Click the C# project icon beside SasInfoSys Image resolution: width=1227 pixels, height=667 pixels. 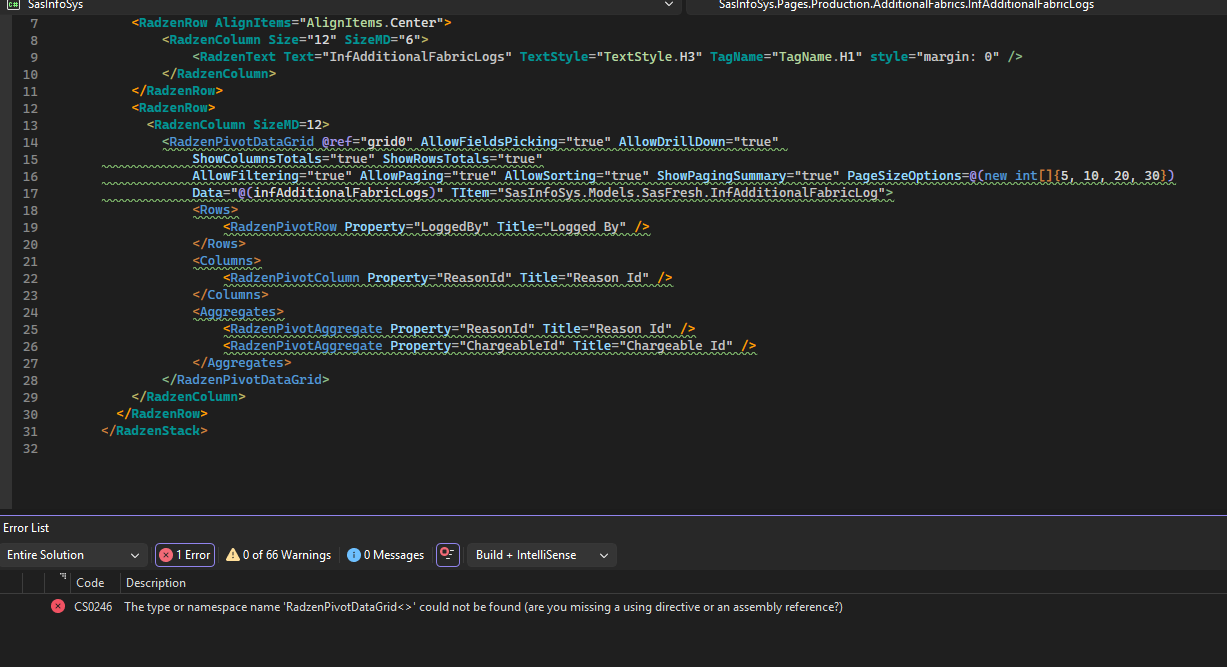pyautogui.click(x=14, y=5)
